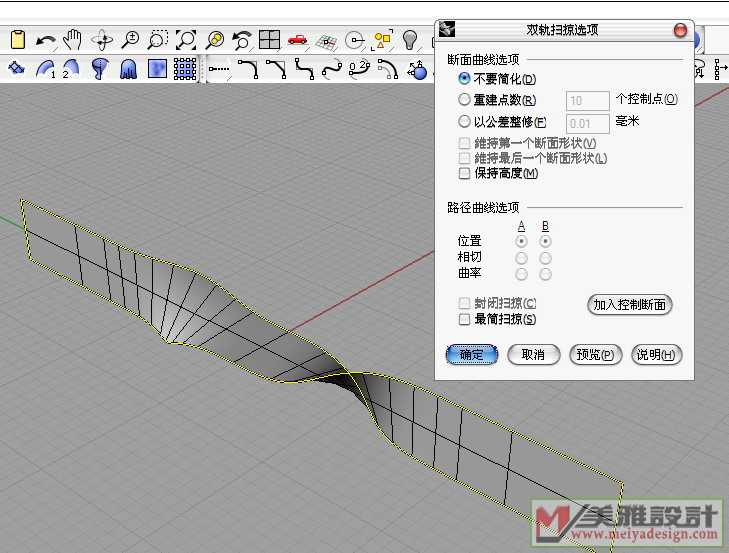Click the control point count field showing 10
The height and width of the screenshot is (553, 729).
tap(588, 100)
